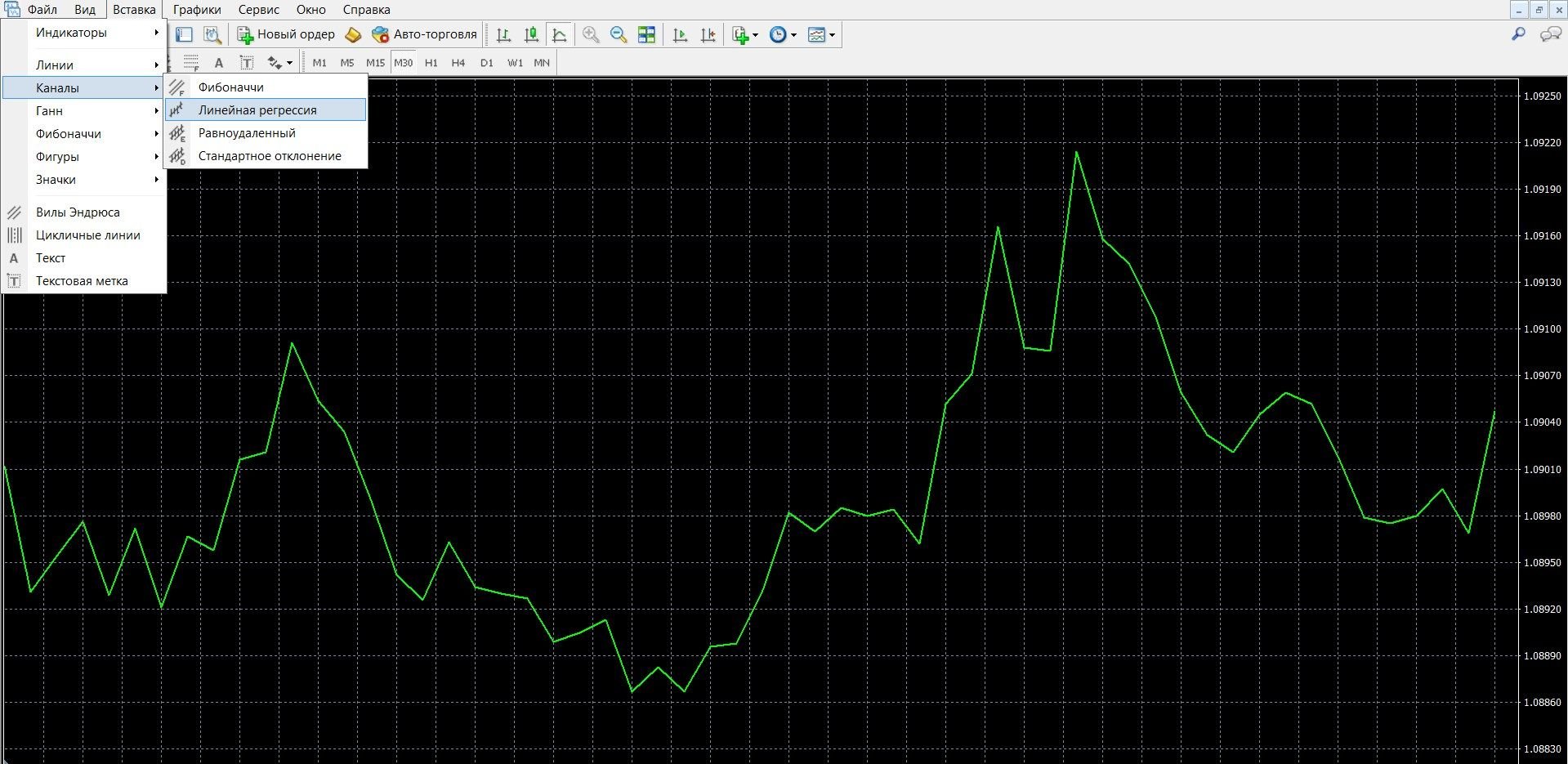Click the periodicity clock icon

(779, 34)
